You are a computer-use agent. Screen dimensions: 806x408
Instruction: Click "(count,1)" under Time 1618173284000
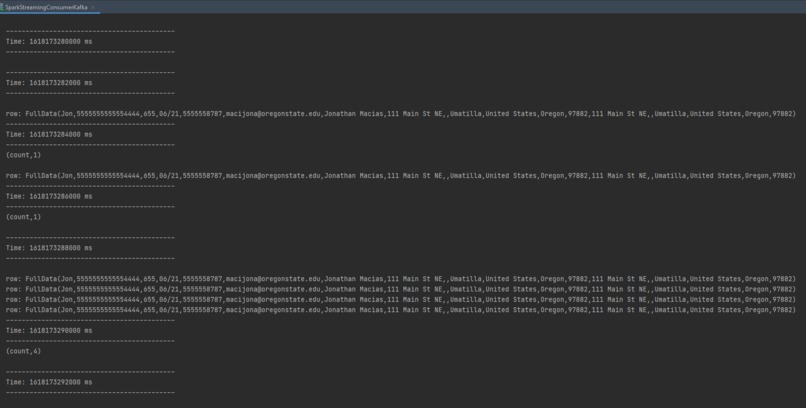tap(24, 155)
